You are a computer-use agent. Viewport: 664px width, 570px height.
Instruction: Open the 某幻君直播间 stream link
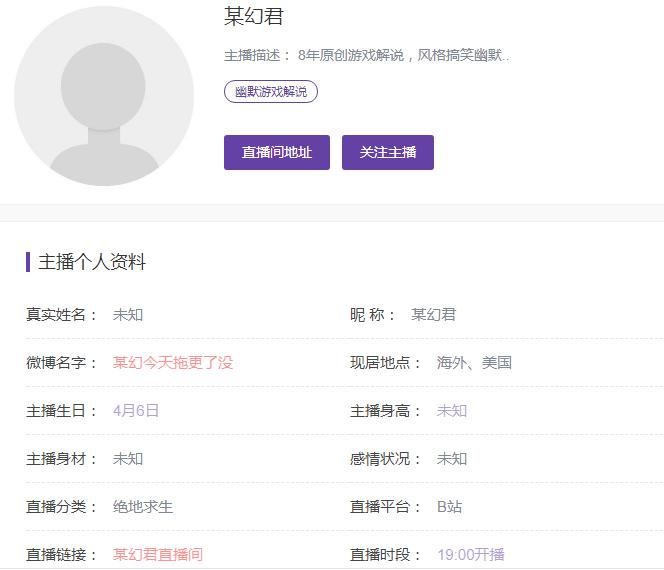(x=158, y=554)
